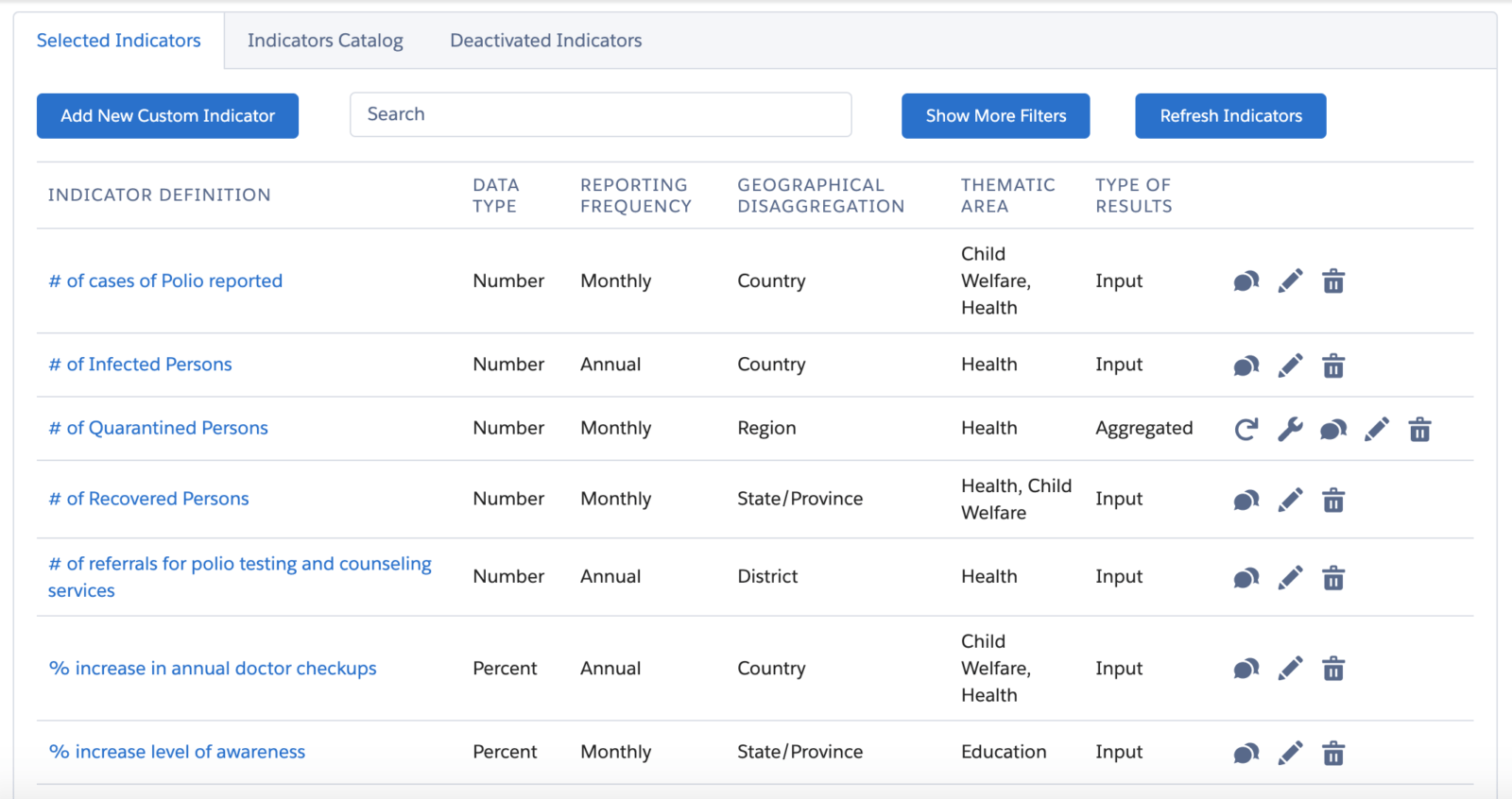Open the Deactivated Indicators tab
1512x799 pixels.
coord(546,41)
